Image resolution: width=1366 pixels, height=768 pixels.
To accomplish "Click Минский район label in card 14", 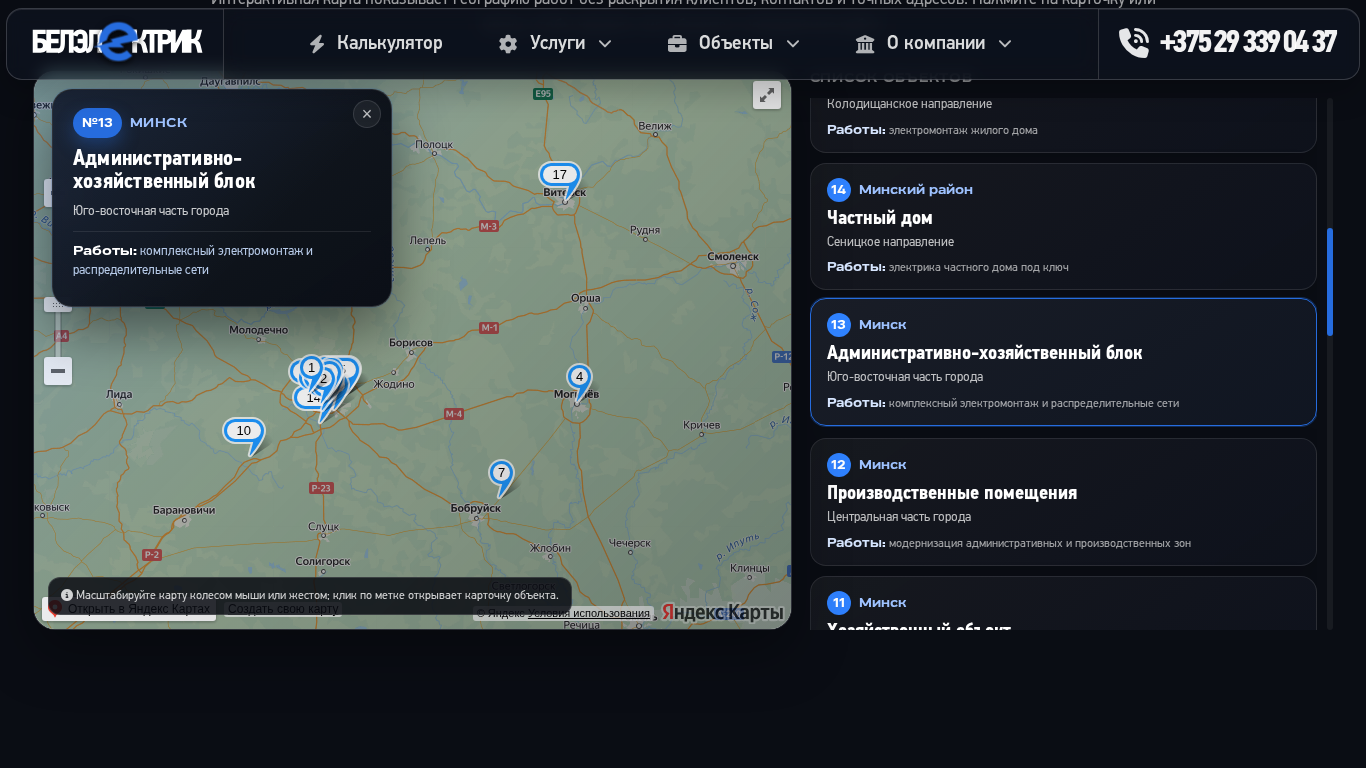I will tap(916, 190).
